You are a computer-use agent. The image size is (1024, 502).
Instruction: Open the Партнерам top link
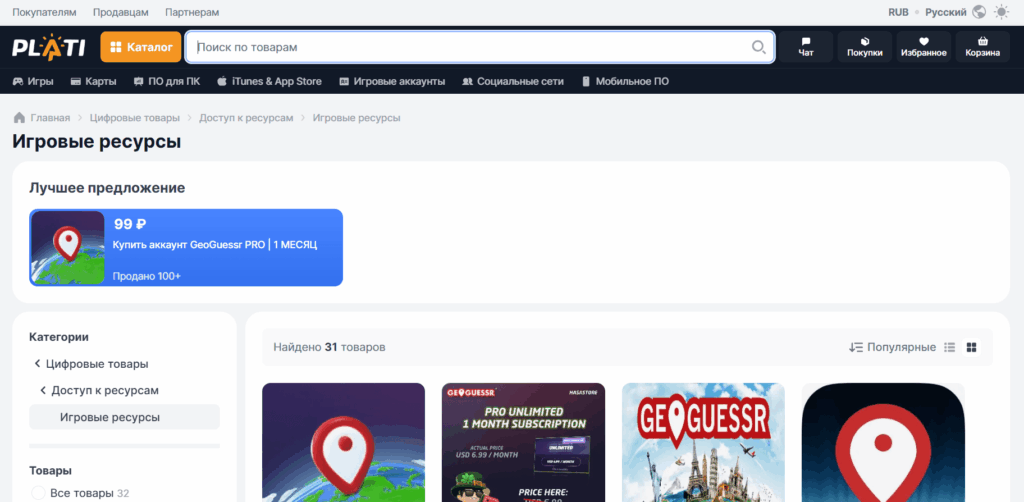192,12
